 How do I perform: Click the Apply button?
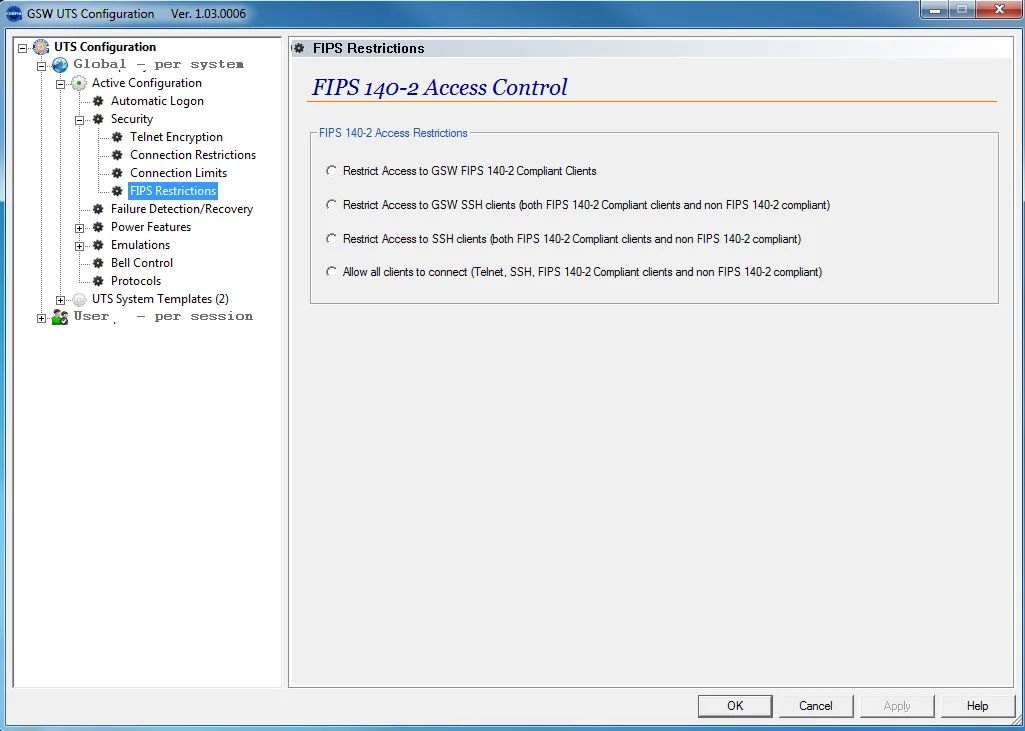[x=897, y=706]
